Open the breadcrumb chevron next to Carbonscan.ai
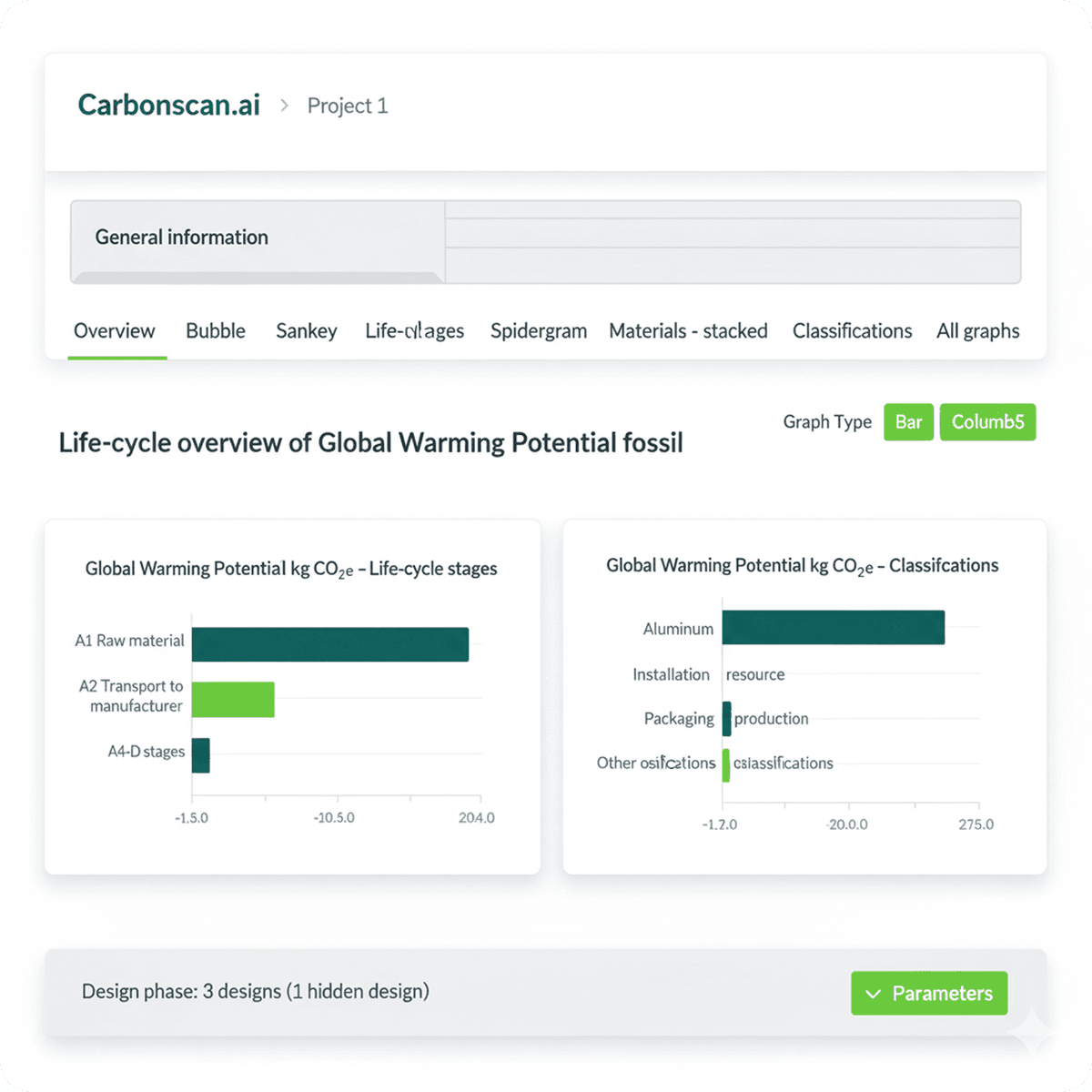The width and height of the screenshot is (1092, 1092). [284, 105]
